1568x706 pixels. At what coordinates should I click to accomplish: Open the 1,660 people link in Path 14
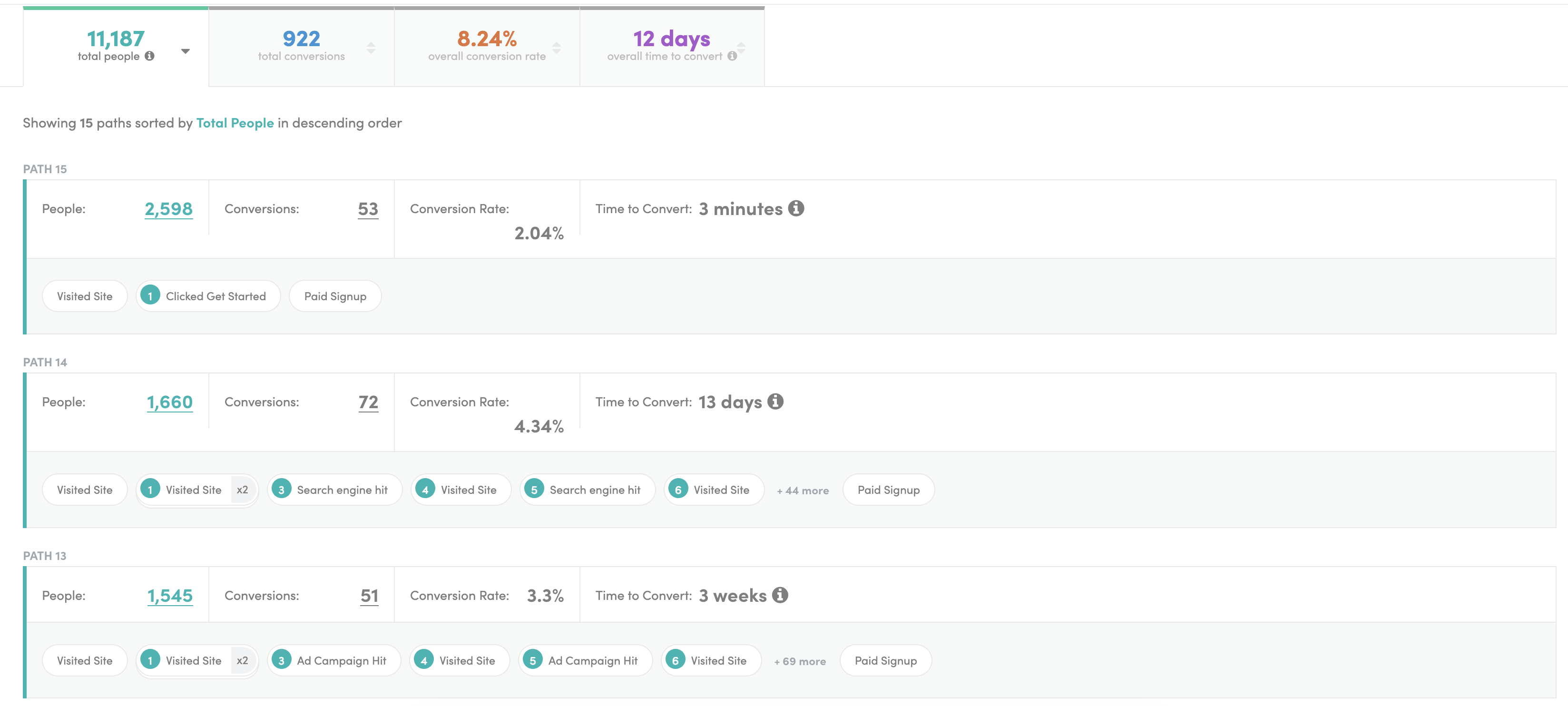click(170, 402)
